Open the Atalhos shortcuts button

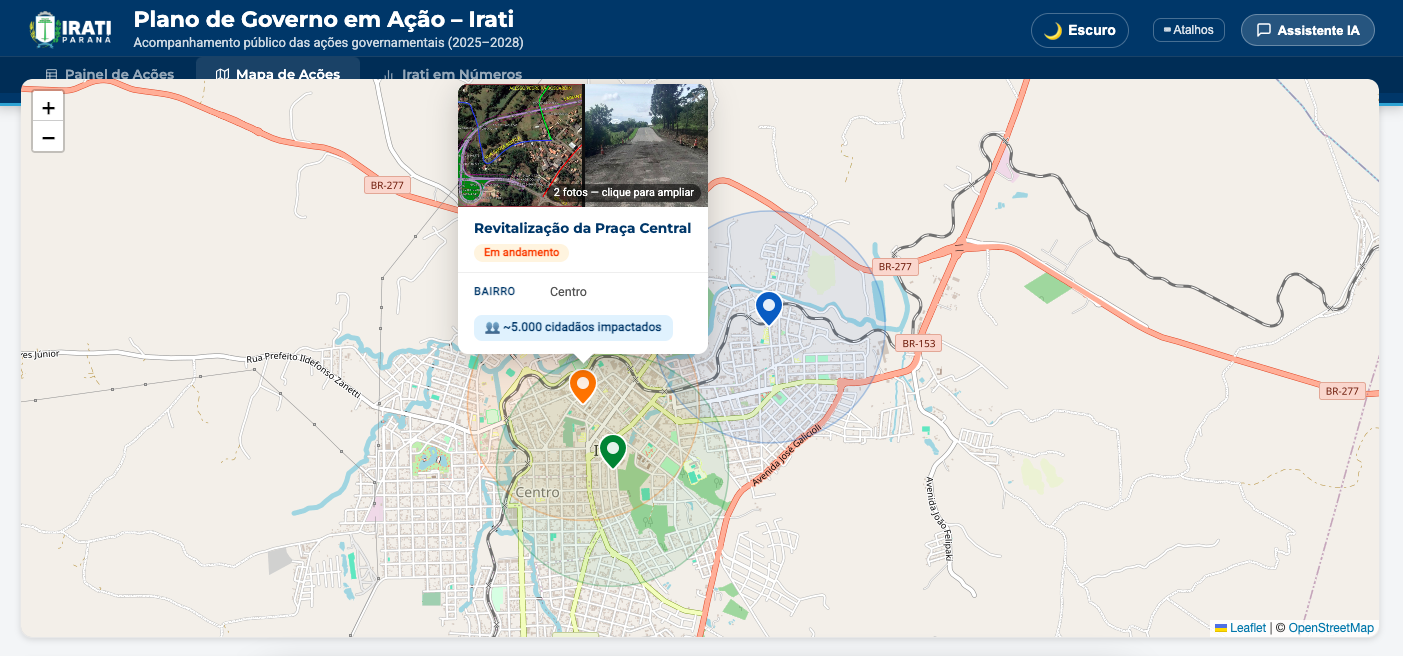point(1188,30)
